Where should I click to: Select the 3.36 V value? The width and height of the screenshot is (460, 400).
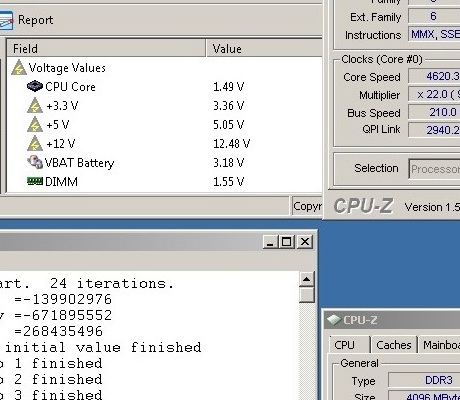pyautogui.click(x=228, y=106)
